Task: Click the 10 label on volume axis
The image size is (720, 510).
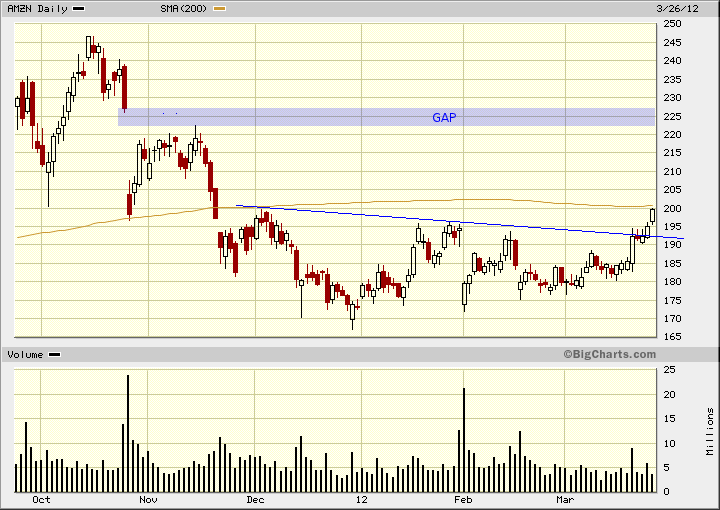Action: tap(669, 444)
